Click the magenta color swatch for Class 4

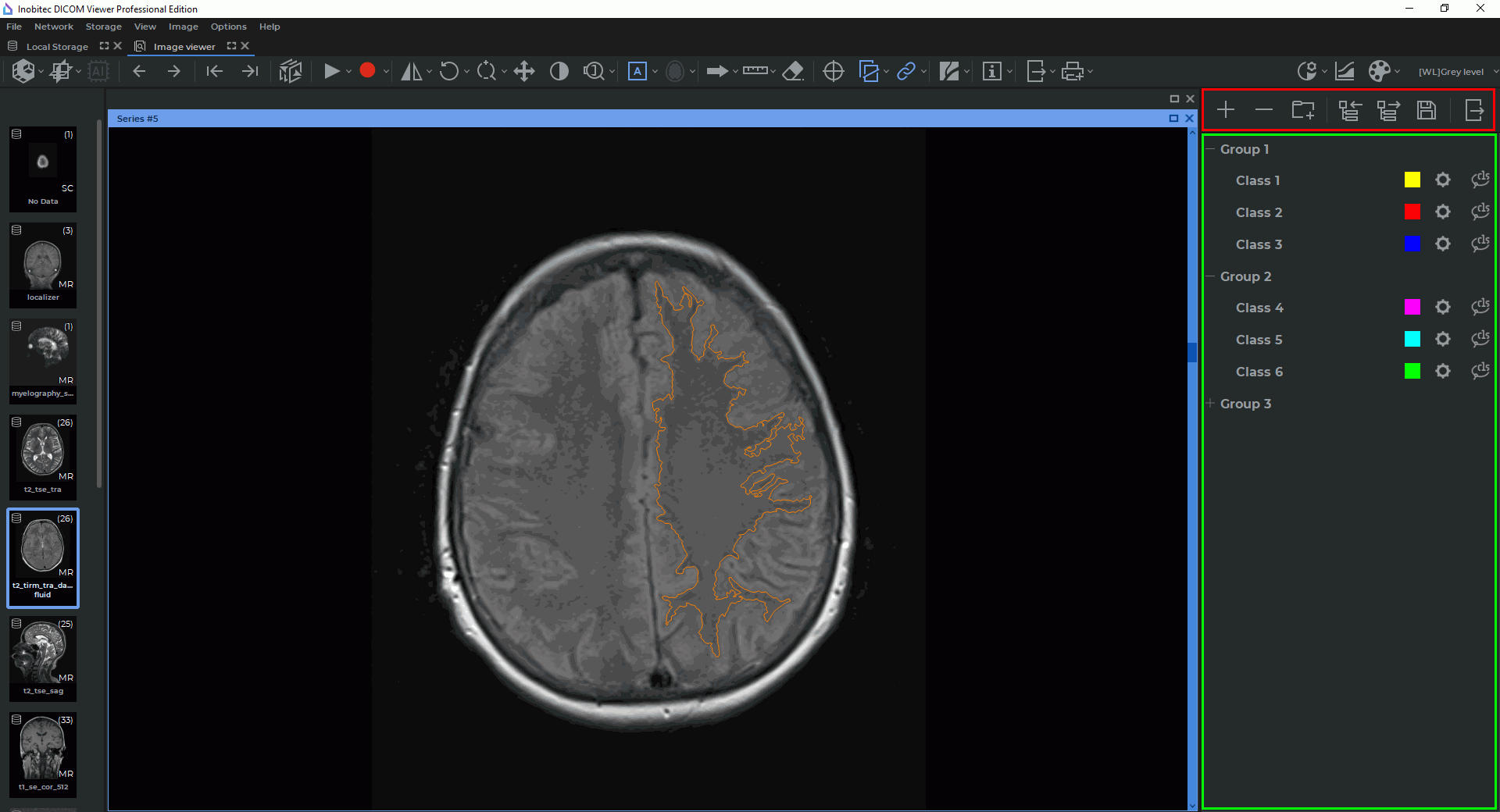click(1412, 308)
